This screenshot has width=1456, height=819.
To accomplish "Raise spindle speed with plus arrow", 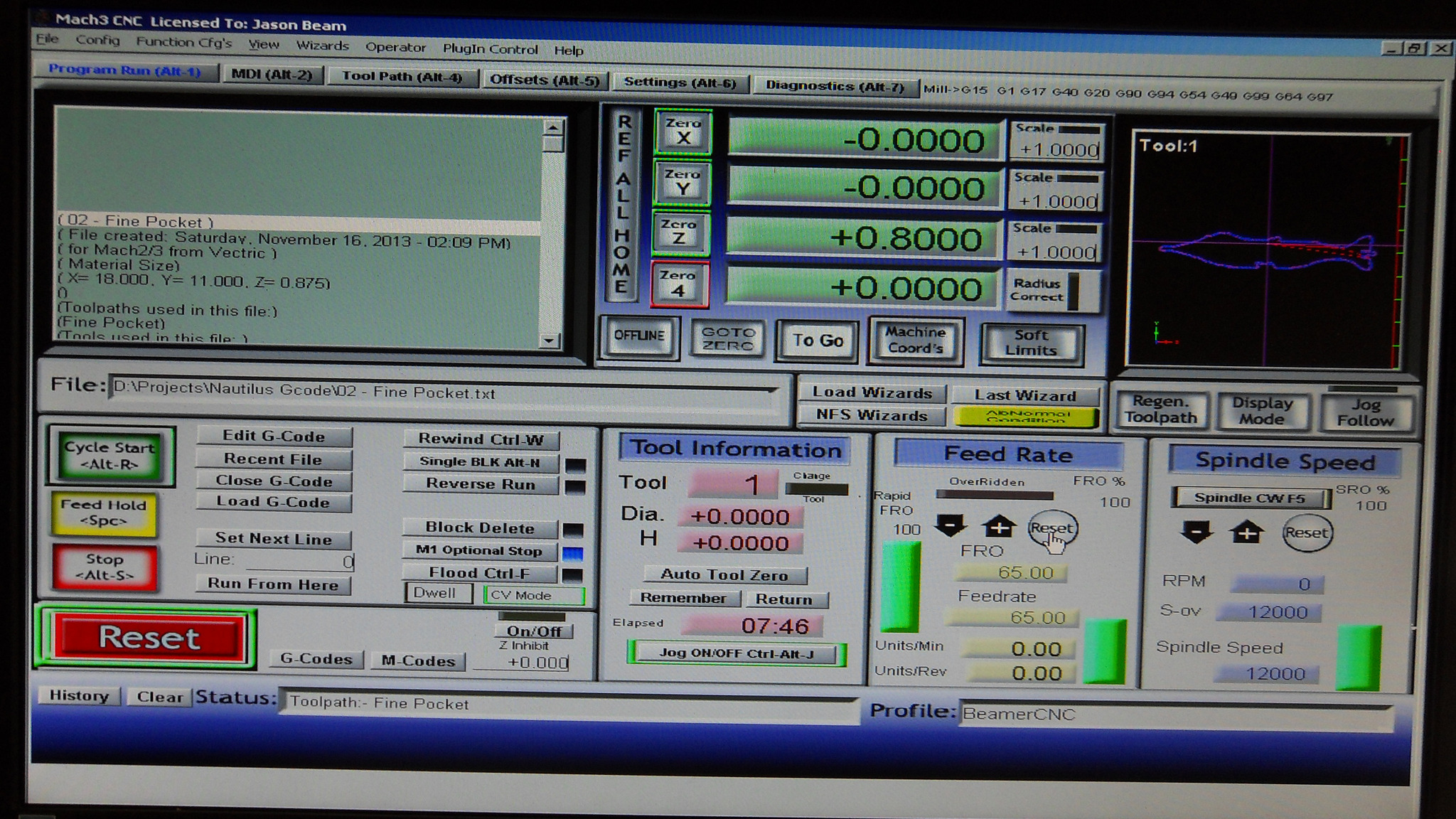I will click(x=1247, y=532).
